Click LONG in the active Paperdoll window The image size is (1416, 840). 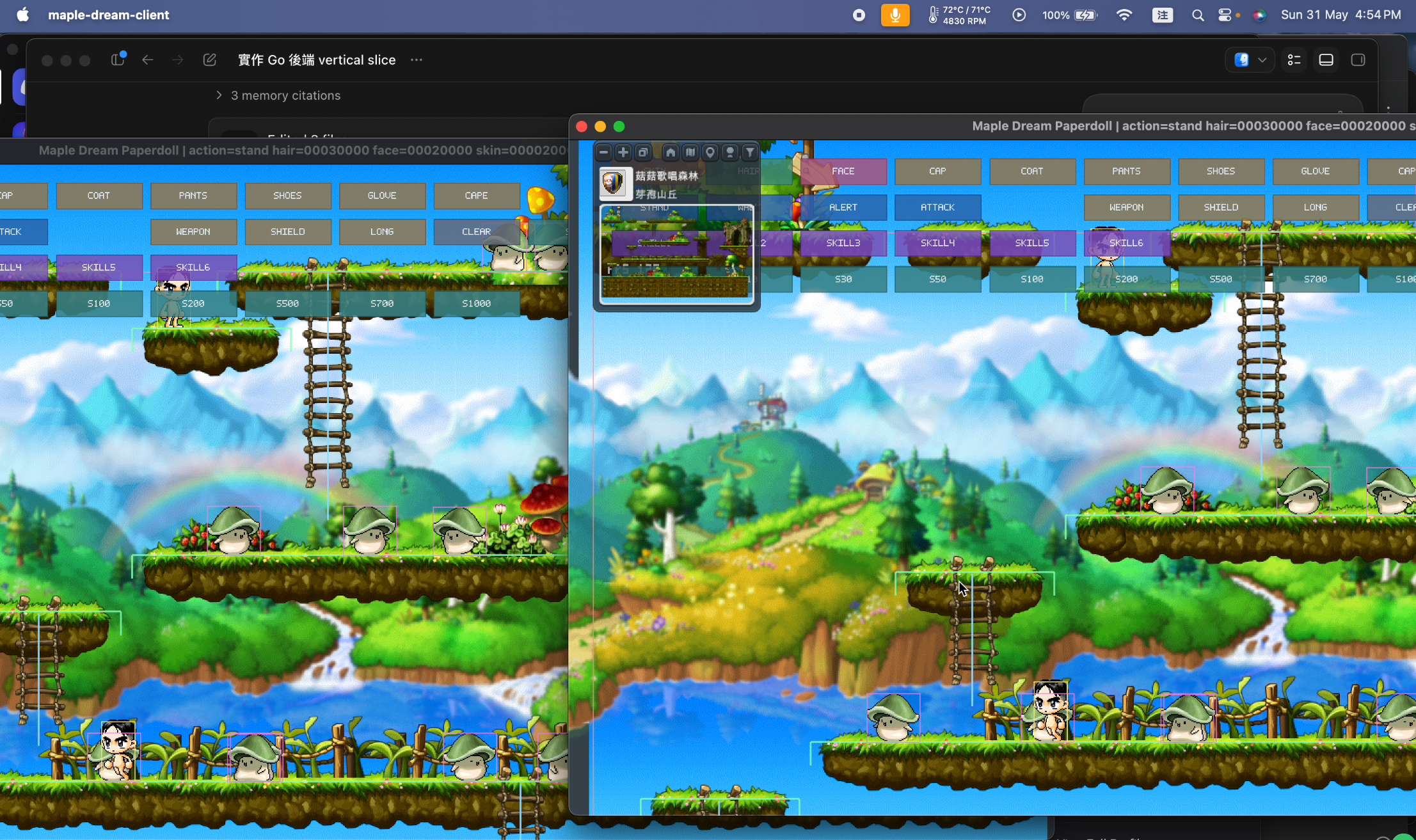(x=1316, y=207)
